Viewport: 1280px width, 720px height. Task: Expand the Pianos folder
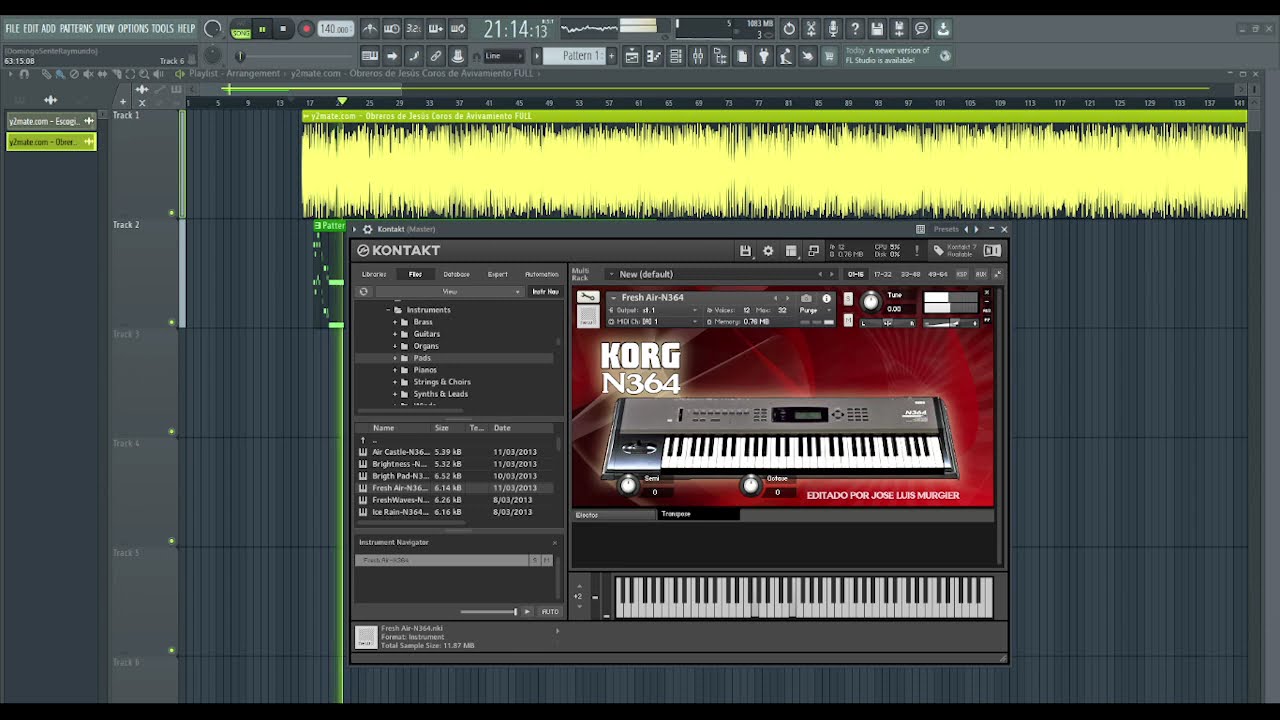pyautogui.click(x=395, y=370)
